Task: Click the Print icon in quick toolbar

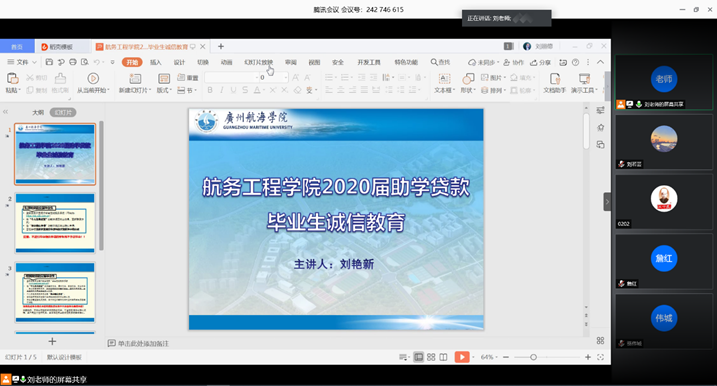Action: [73, 62]
